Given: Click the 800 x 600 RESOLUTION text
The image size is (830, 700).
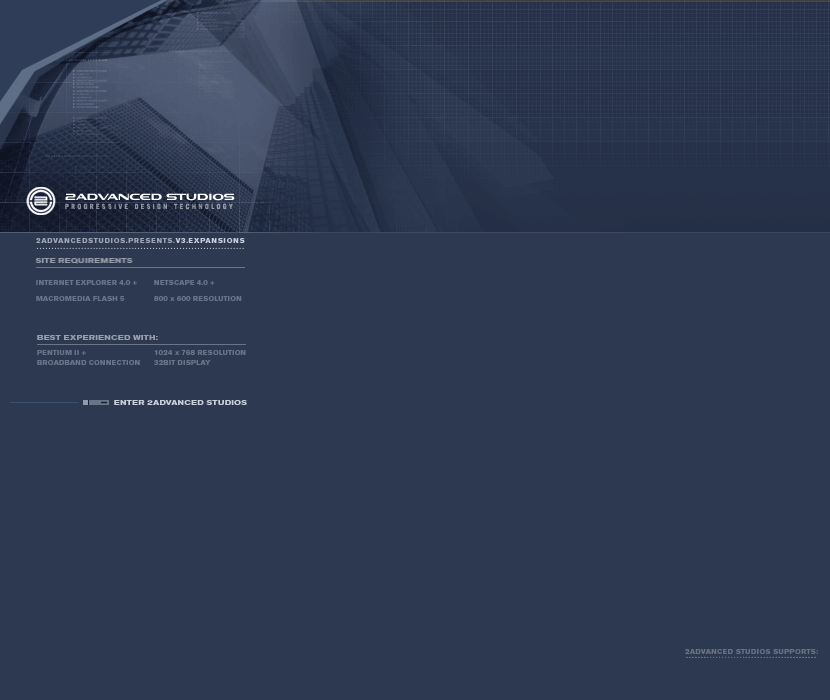Looking at the screenshot, I should (197, 299).
